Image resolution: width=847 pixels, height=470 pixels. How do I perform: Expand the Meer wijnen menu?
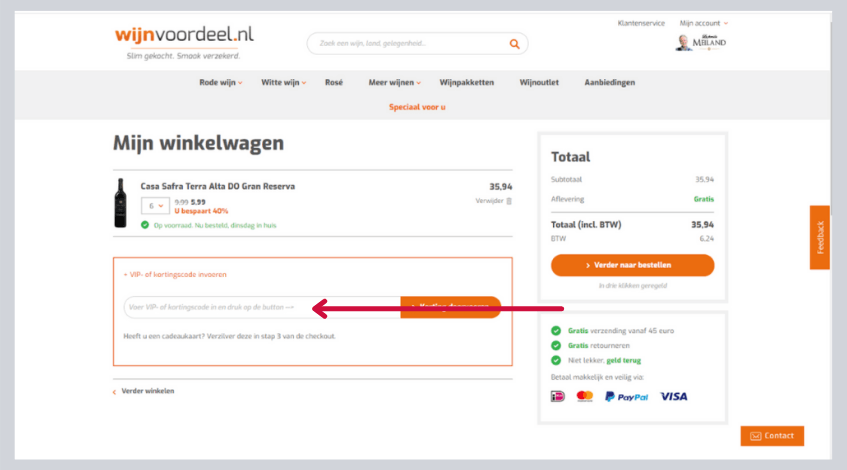coord(394,83)
